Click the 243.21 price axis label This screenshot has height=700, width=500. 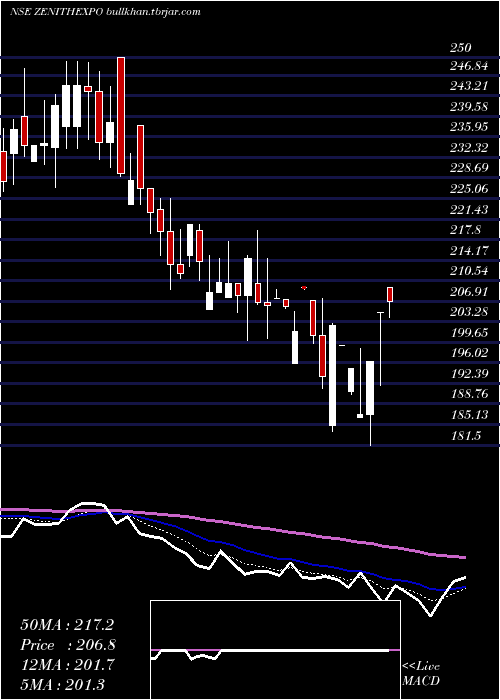pos(469,86)
